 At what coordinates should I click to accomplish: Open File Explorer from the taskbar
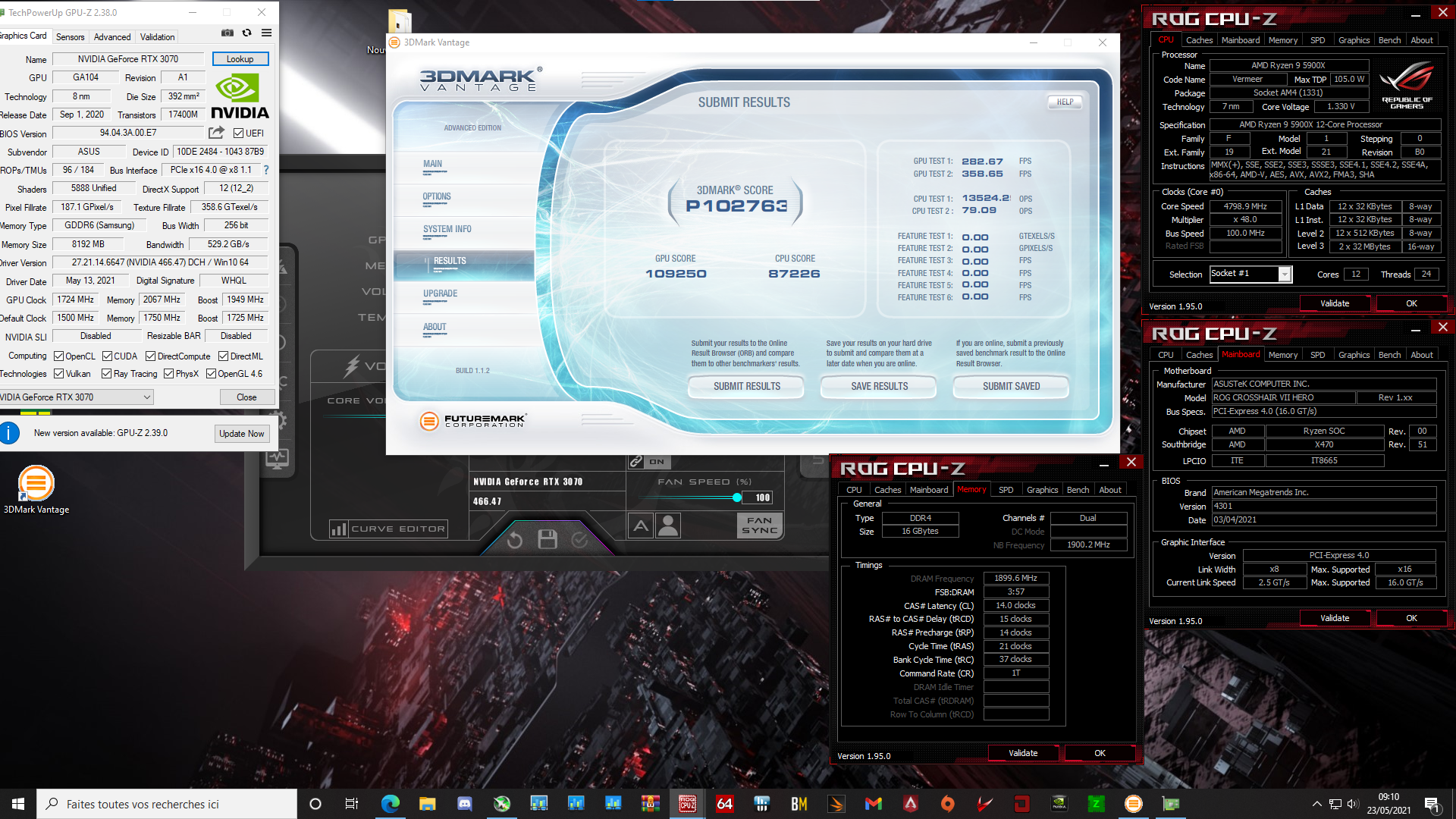[x=427, y=804]
